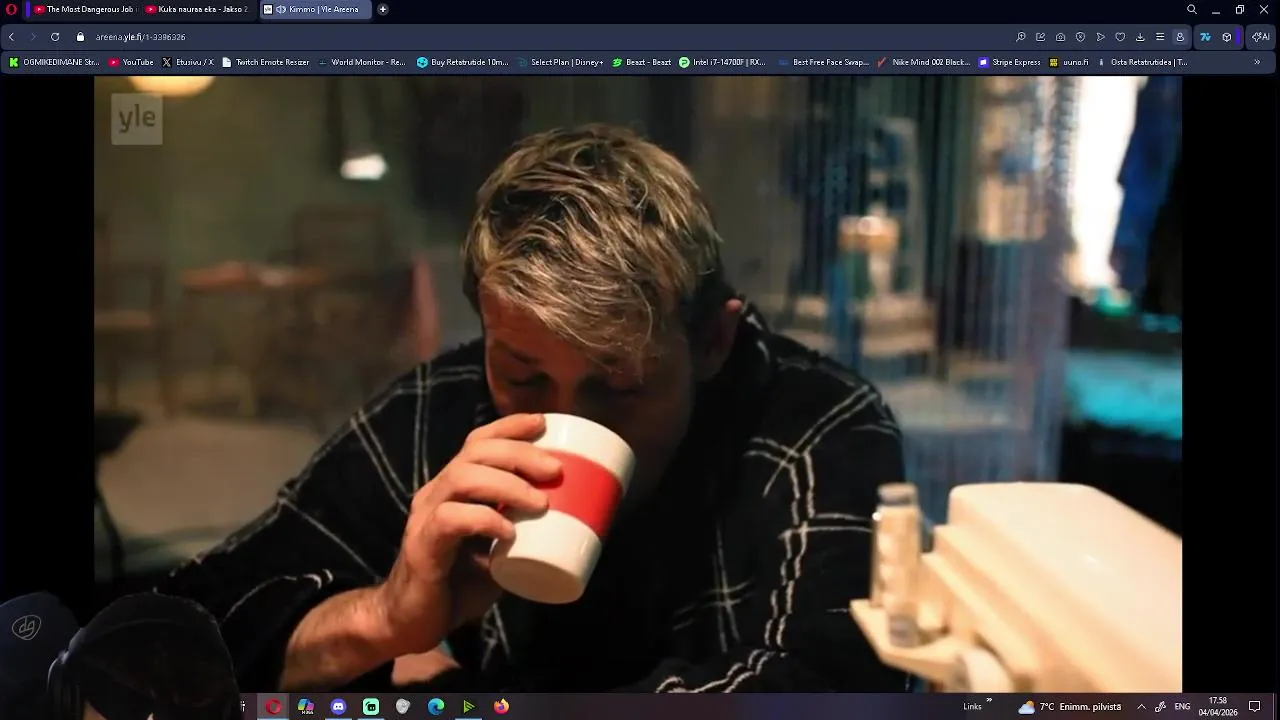Open the downloads panel
Screen dimensions: 1280x720
click(x=1140, y=37)
